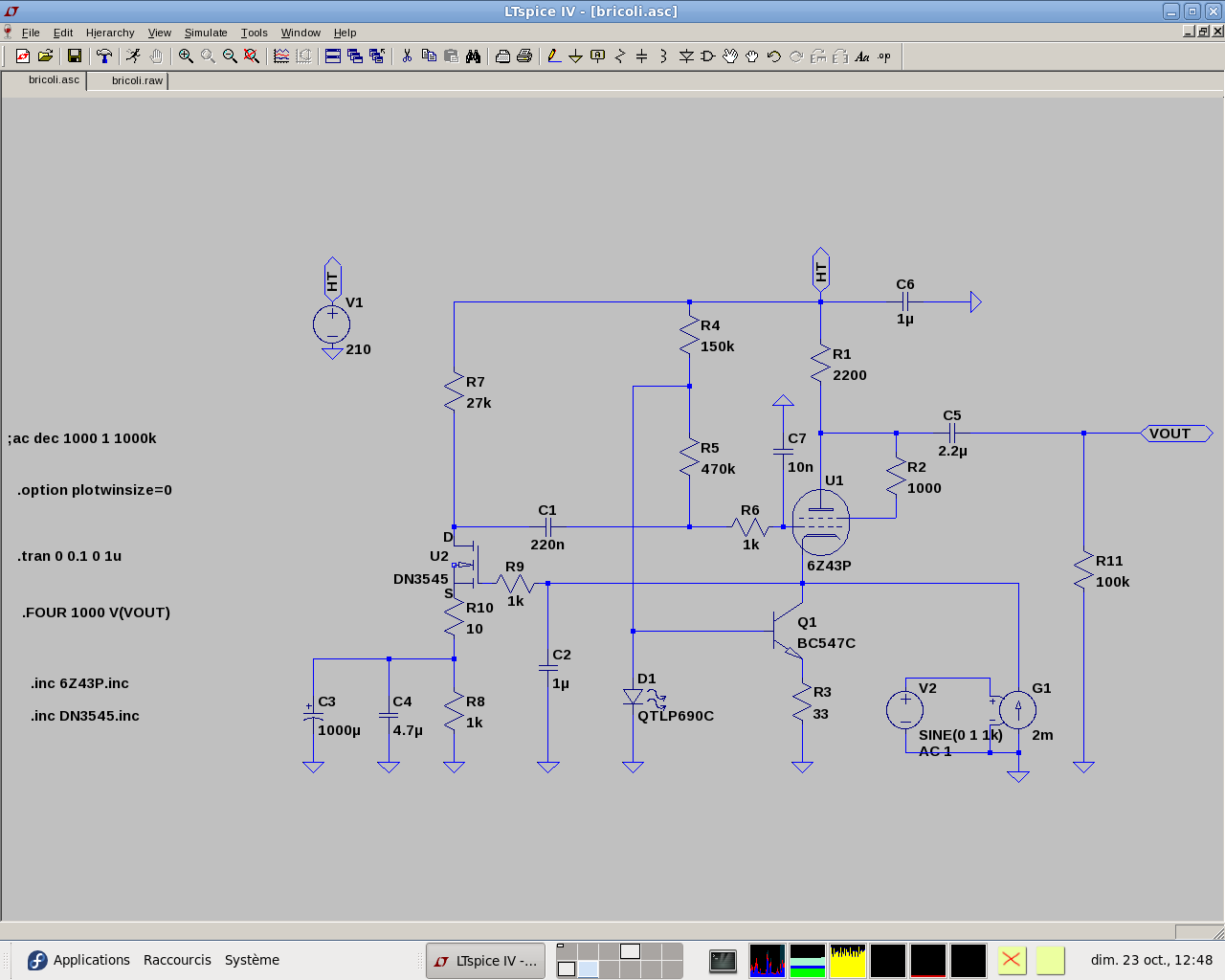Cascade windows using the cascade icon
This screenshot has height=980, width=1225.
(355, 56)
